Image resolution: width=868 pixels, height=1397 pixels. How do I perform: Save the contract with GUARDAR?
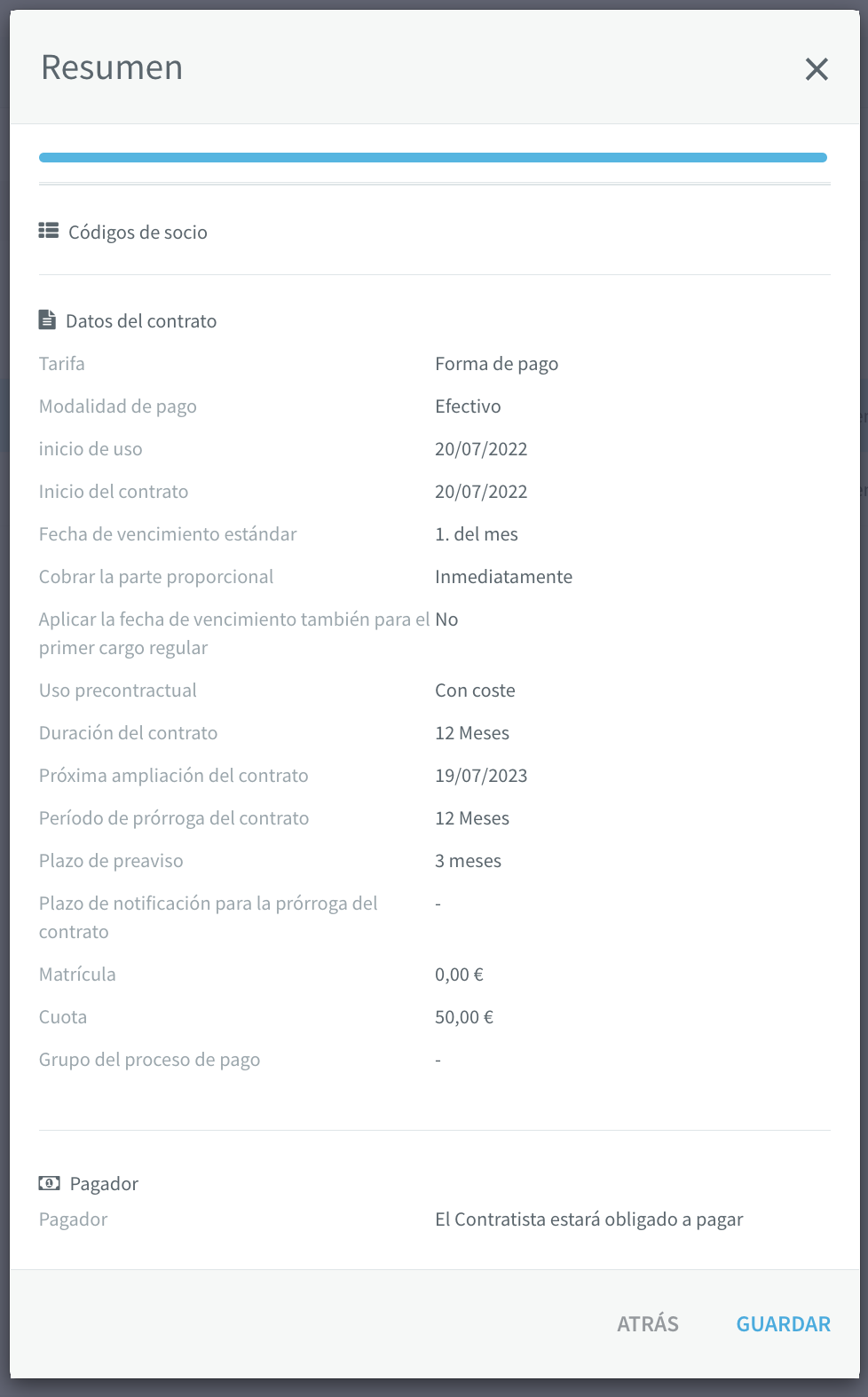tap(784, 1323)
